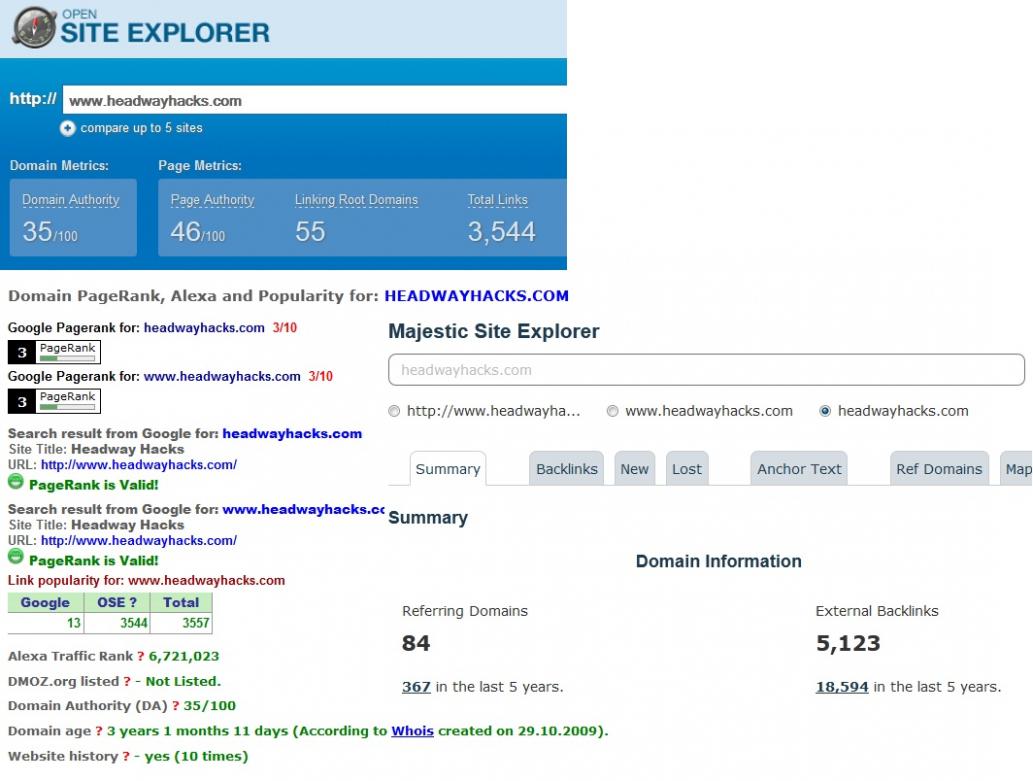
Task: Click the plus icon beside compare sites
Action: 67,128
